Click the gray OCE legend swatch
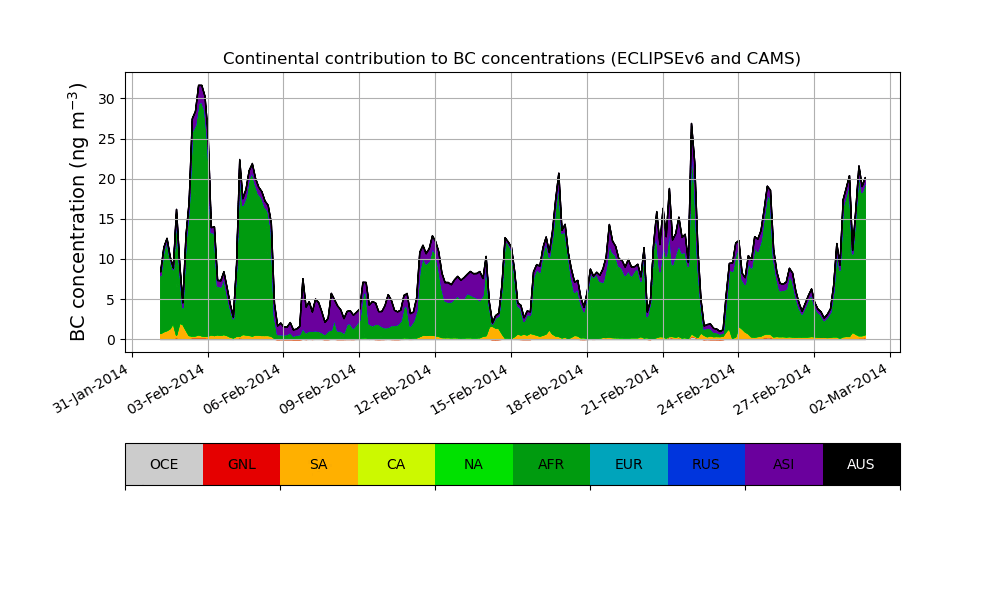This screenshot has width=1000, height=600. click(164, 464)
